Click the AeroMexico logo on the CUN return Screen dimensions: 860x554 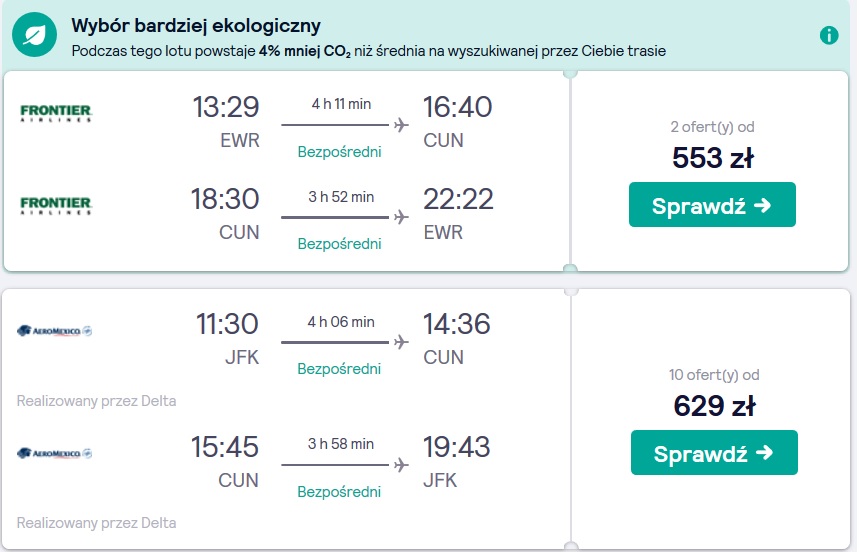coord(54,453)
